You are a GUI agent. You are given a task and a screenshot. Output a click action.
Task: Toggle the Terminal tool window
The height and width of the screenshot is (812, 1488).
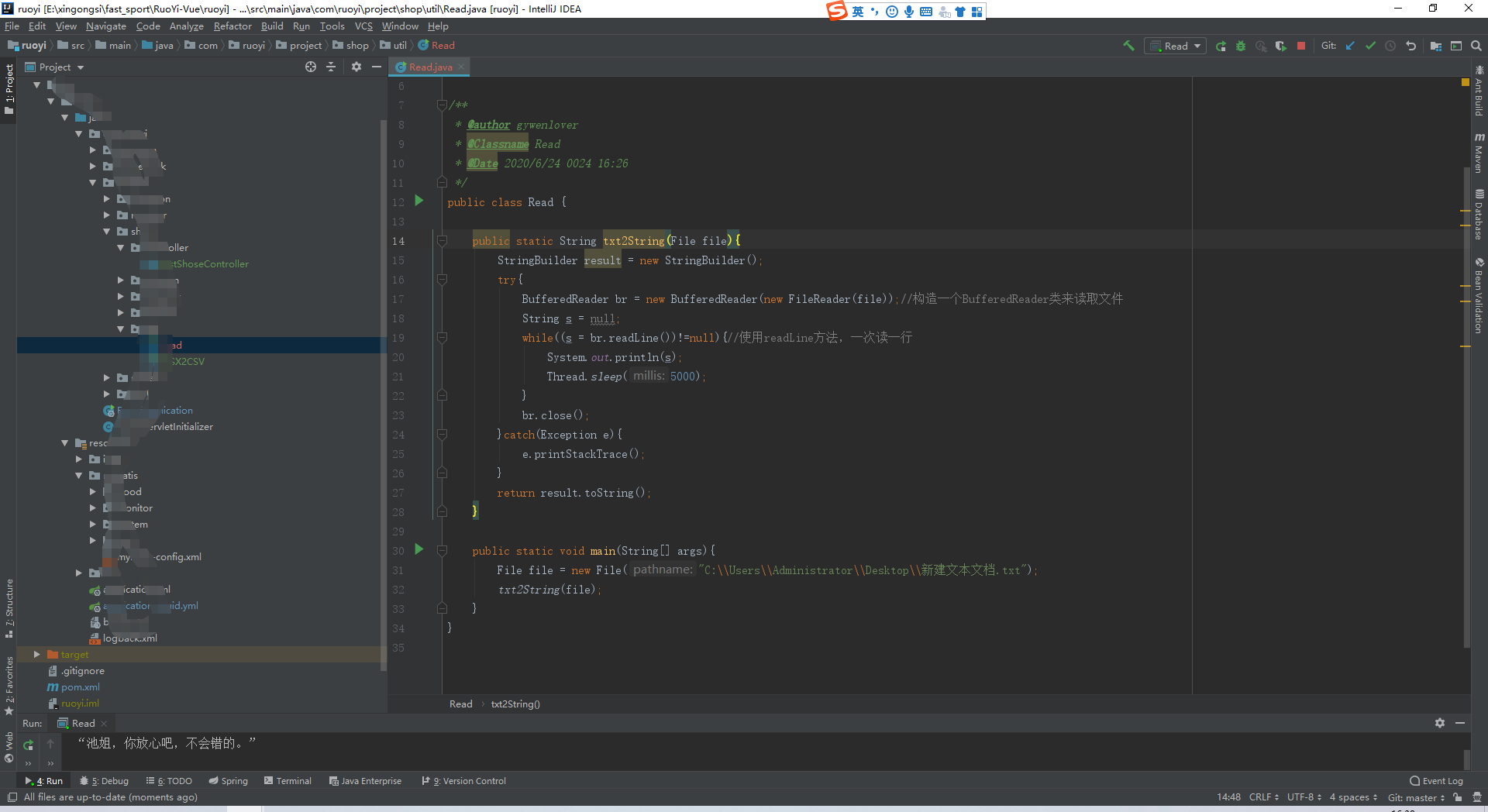[x=288, y=781]
